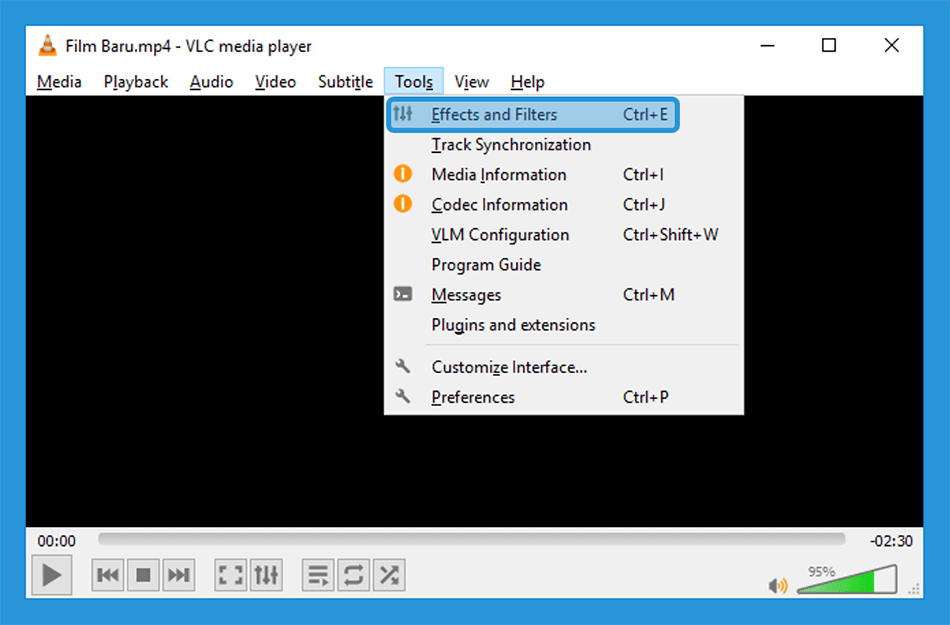Toggle loop mode button
The height and width of the screenshot is (625, 950).
pyautogui.click(x=354, y=575)
